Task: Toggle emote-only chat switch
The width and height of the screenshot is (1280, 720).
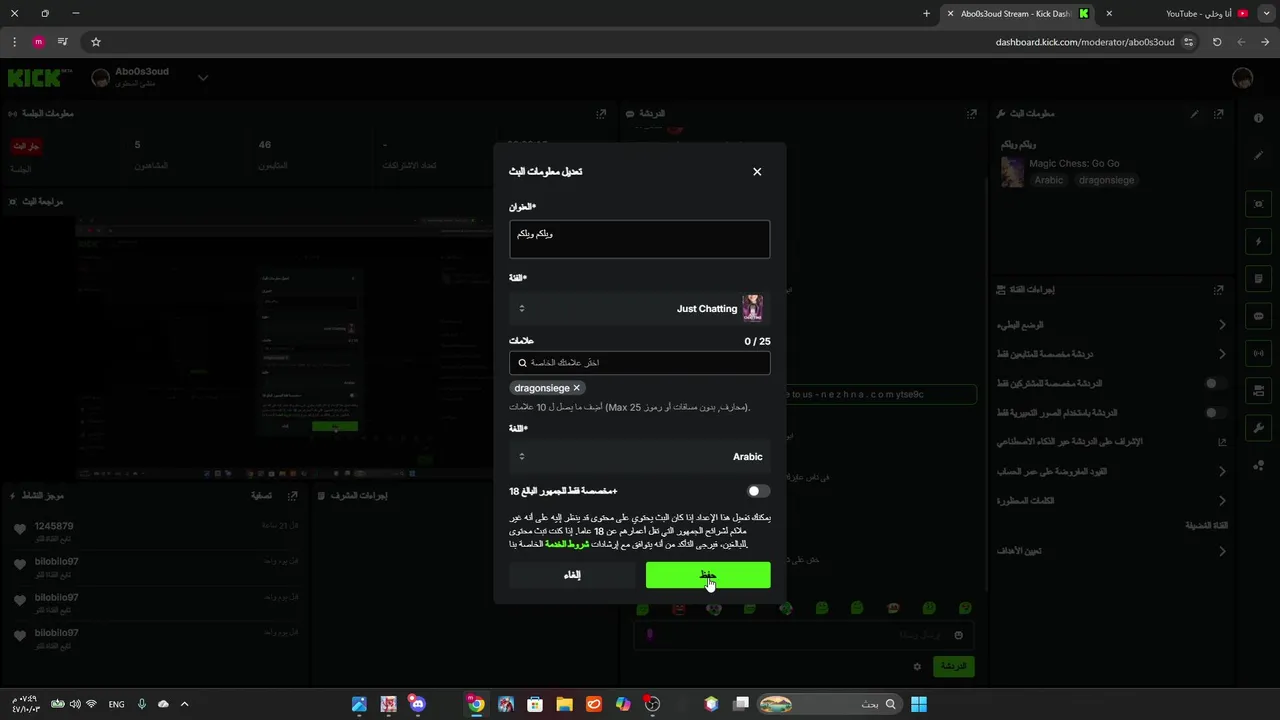Action: (1215, 412)
